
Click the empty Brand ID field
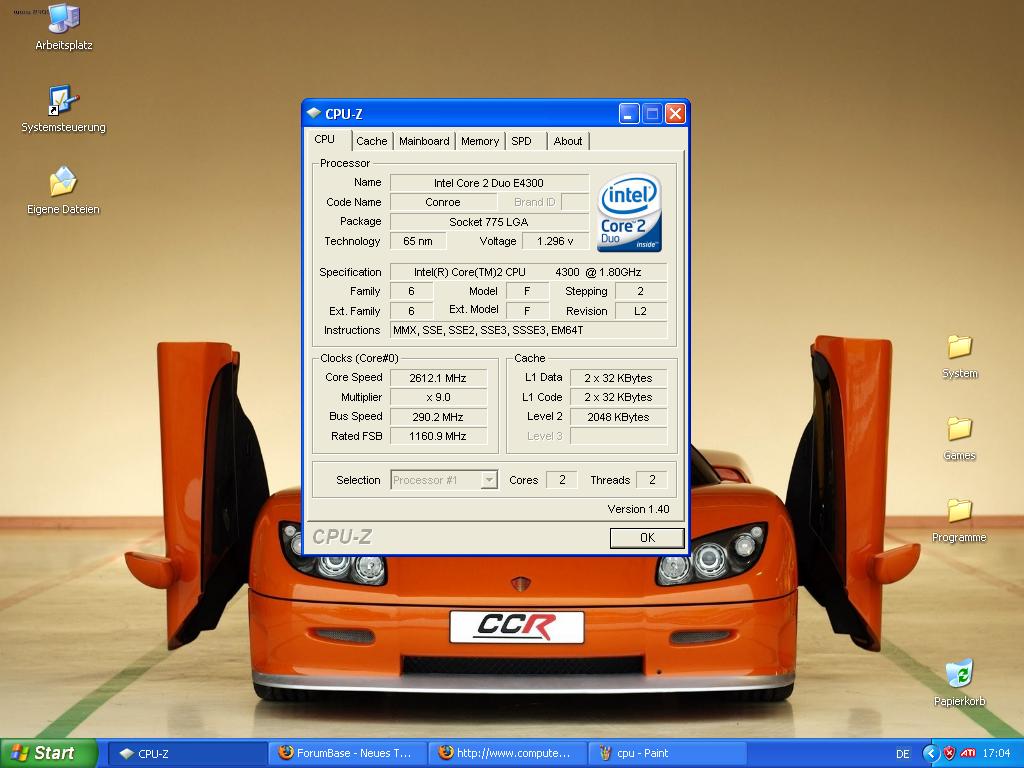(x=575, y=202)
